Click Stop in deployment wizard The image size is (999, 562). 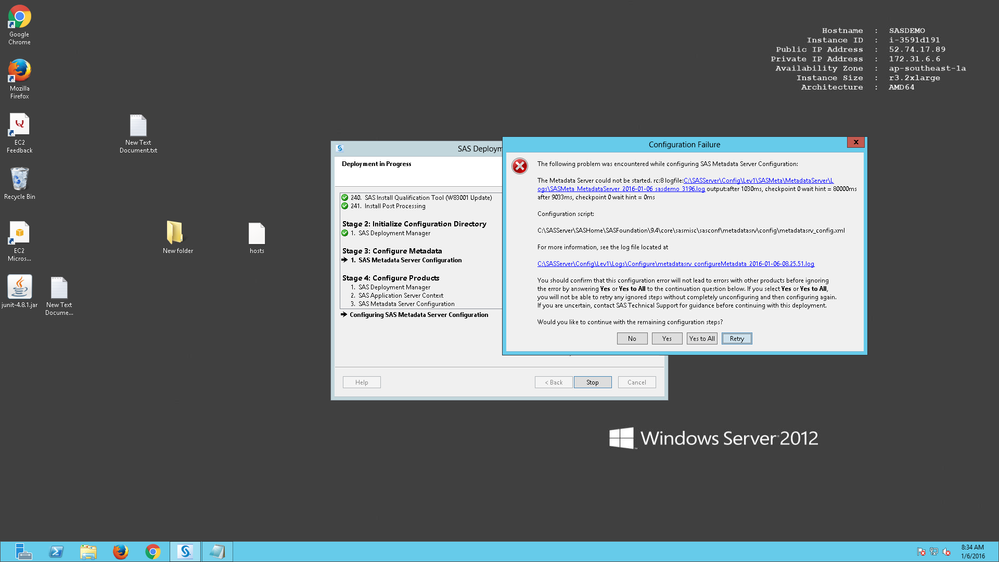tap(593, 382)
